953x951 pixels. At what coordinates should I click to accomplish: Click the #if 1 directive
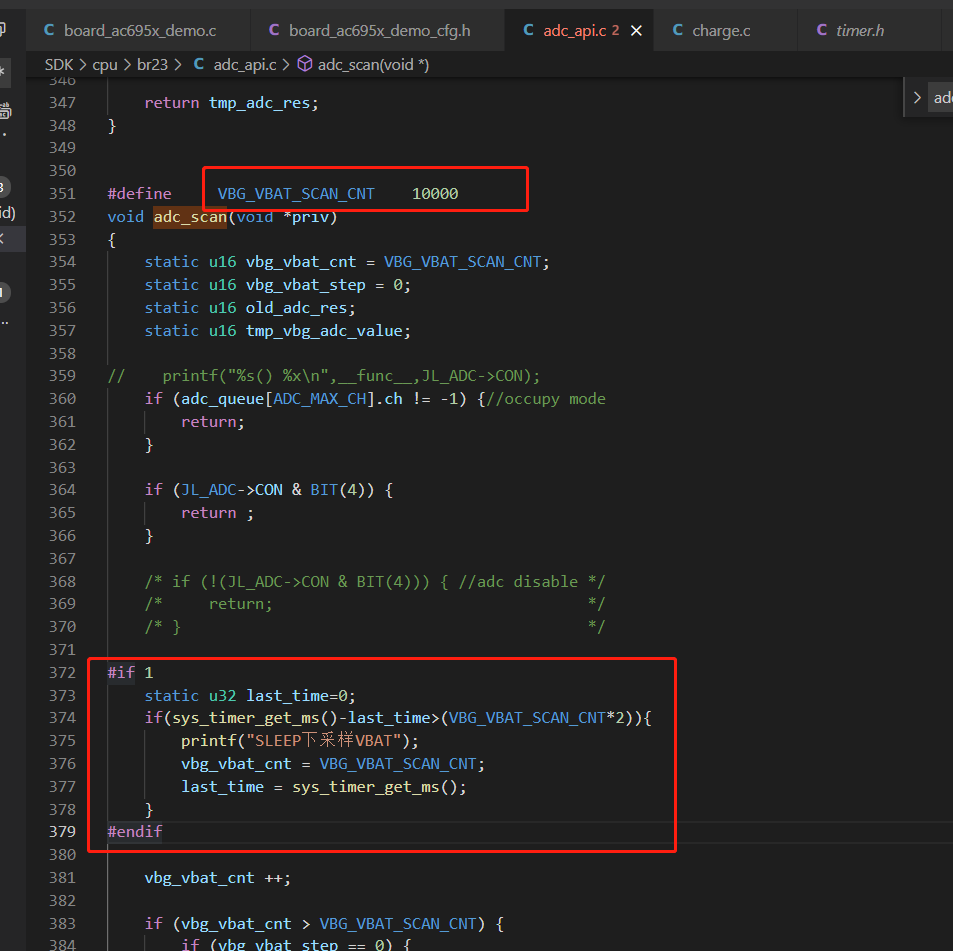(130, 673)
